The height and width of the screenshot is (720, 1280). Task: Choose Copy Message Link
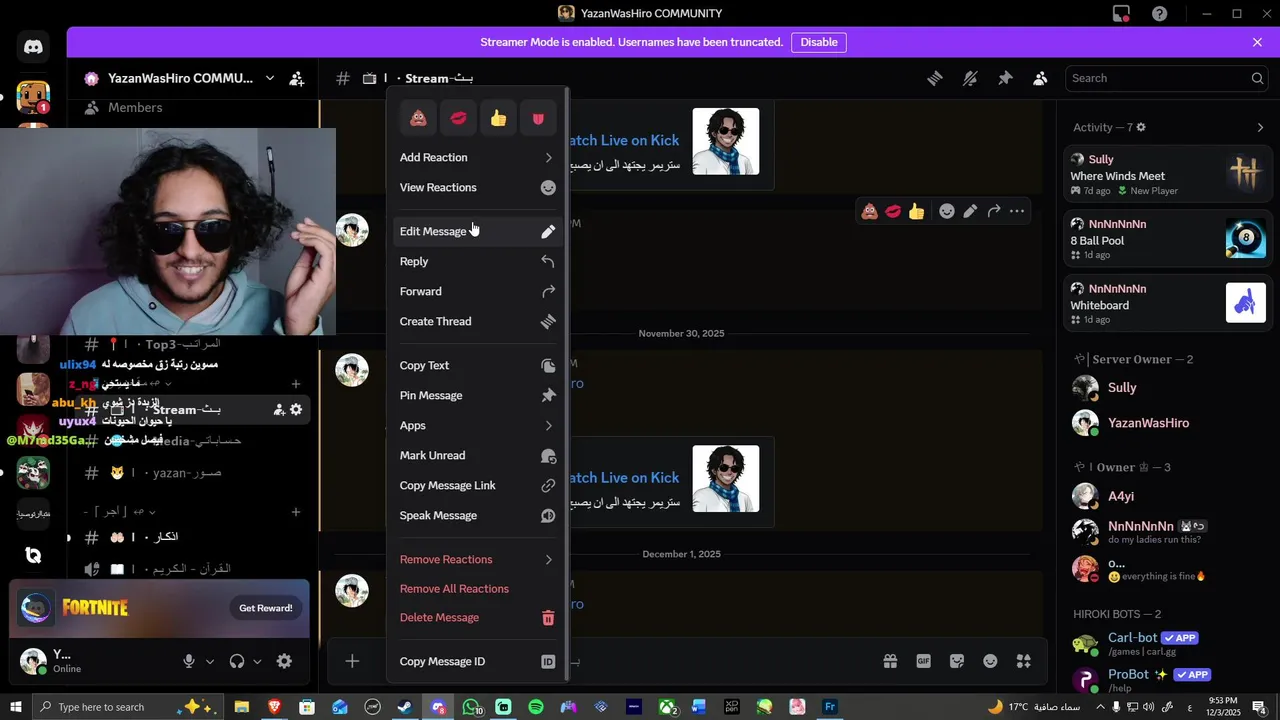477,485
